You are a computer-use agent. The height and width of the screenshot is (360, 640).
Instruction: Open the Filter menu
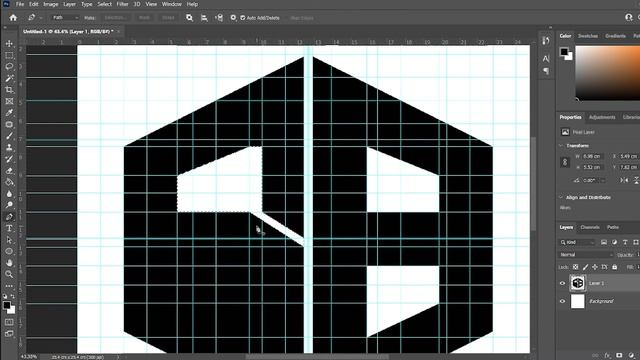point(122,4)
